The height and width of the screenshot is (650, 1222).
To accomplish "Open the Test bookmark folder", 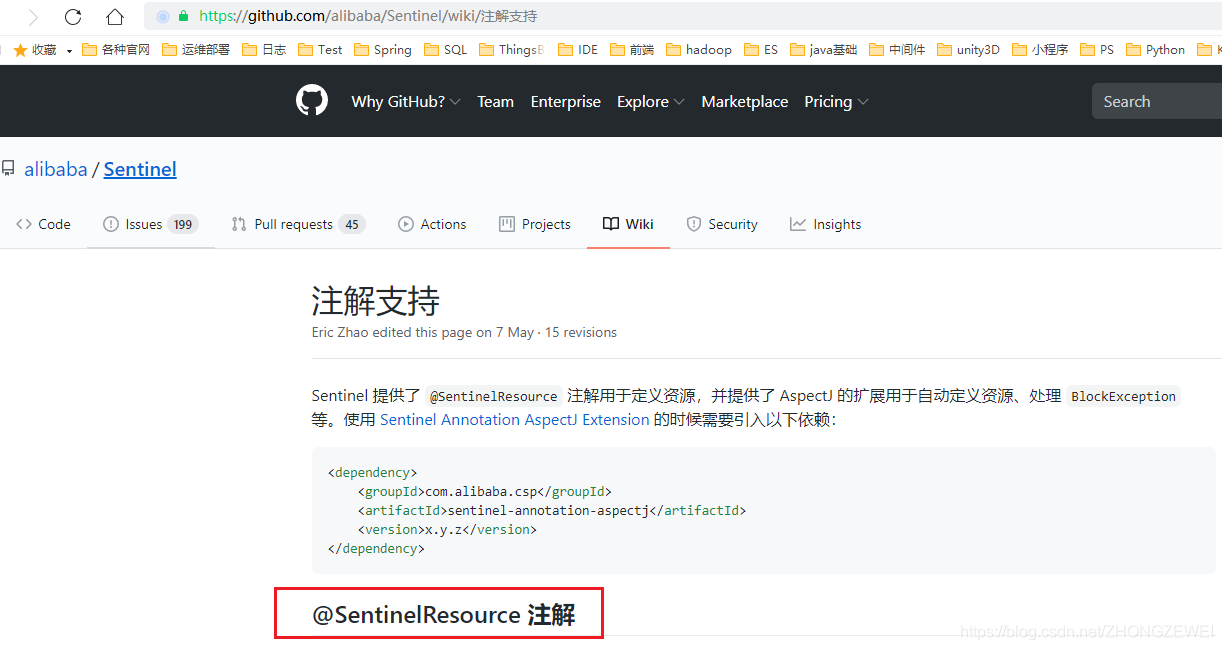I will pos(320,50).
